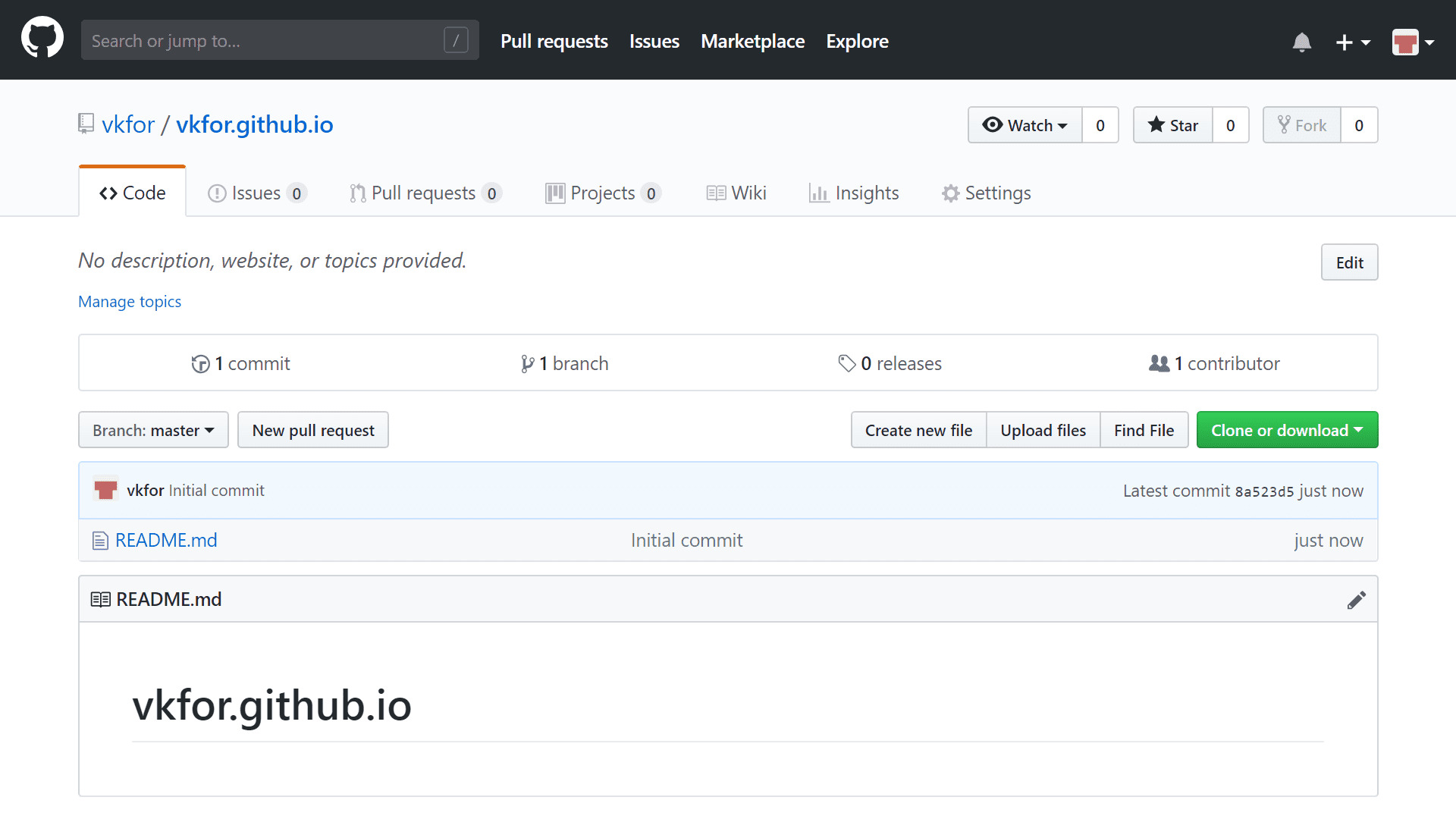Open the commits history icon
Viewport: 1456px width, 819px height.
[200, 364]
